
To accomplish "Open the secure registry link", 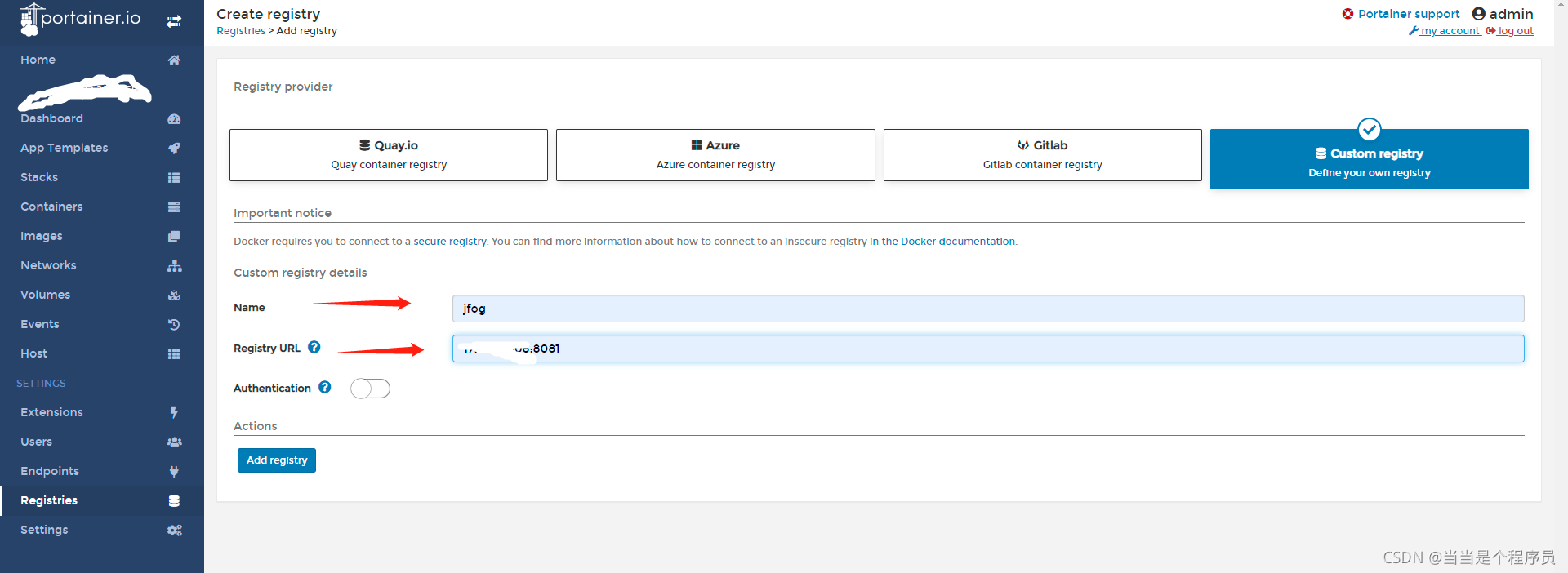I will pos(450,242).
